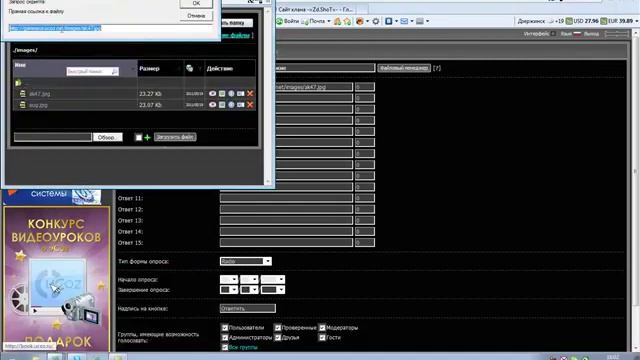Select the ak47.jpg file row

(x=134, y=93)
